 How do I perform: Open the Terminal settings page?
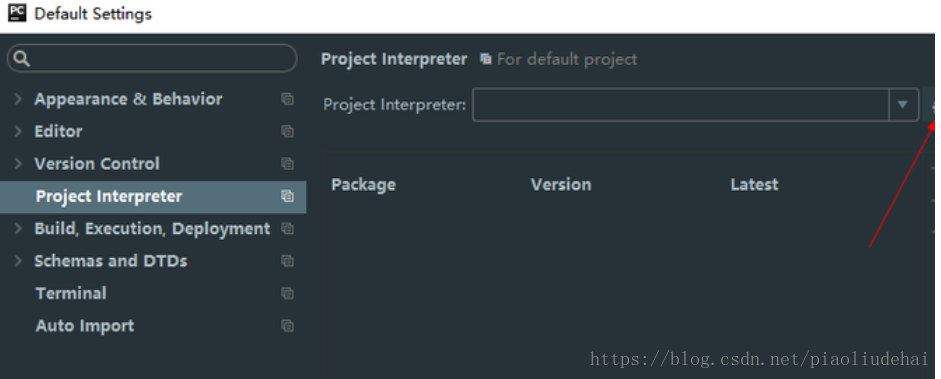(x=71, y=293)
